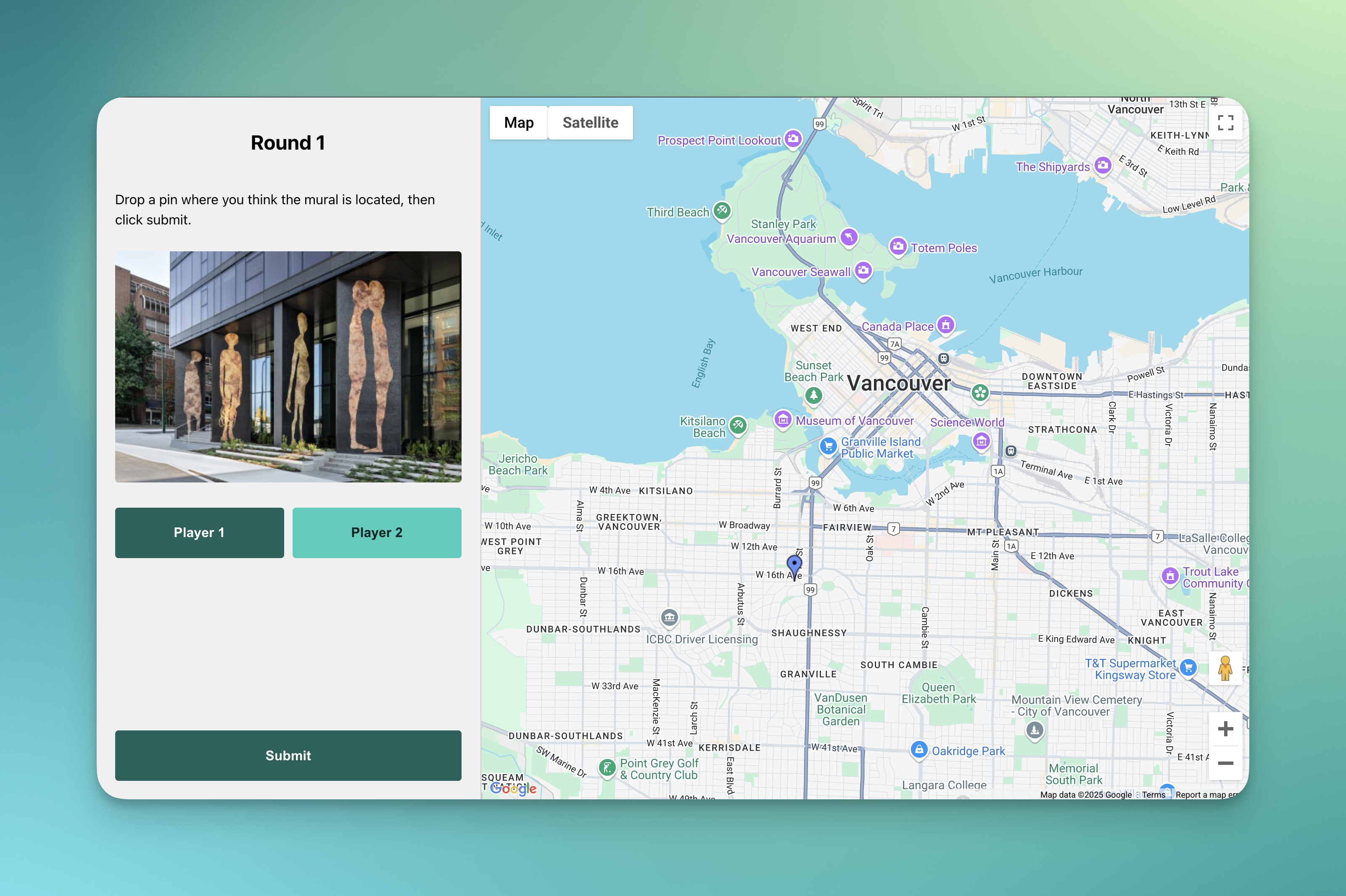Viewport: 1346px width, 896px height.
Task: Select Player 1
Action: [200, 532]
